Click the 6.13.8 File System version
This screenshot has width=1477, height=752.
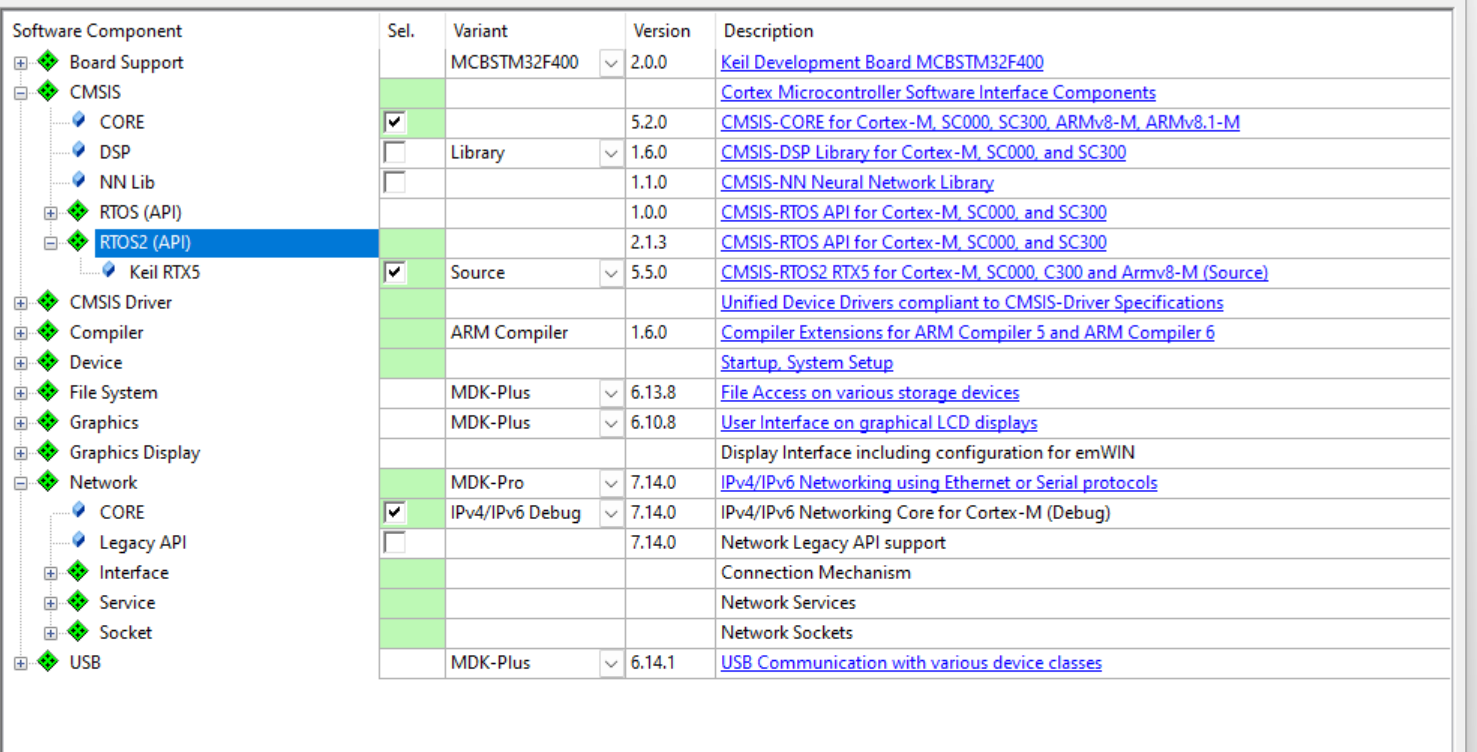[x=654, y=392]
